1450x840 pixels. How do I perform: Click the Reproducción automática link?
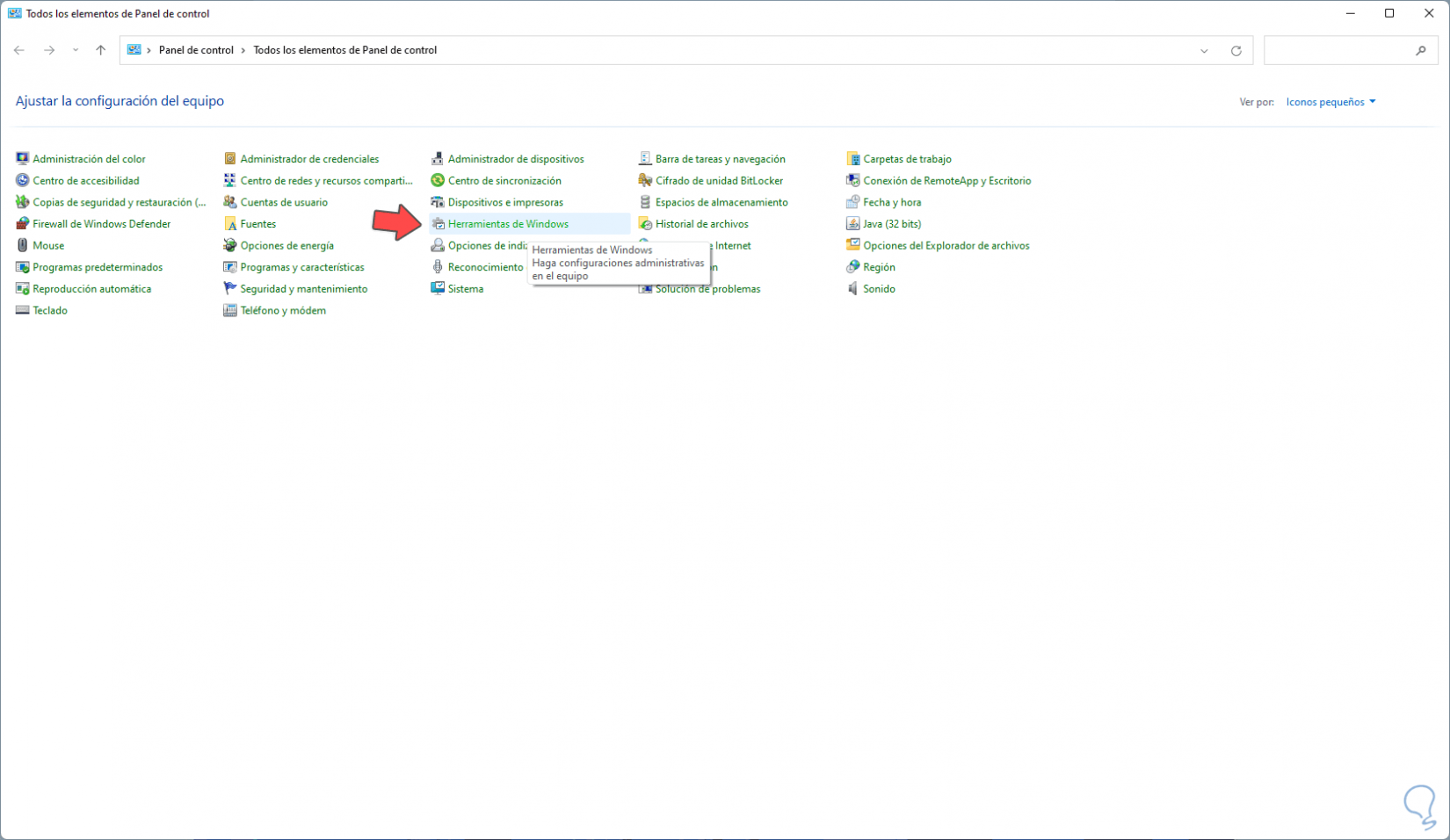pos(92,288)
